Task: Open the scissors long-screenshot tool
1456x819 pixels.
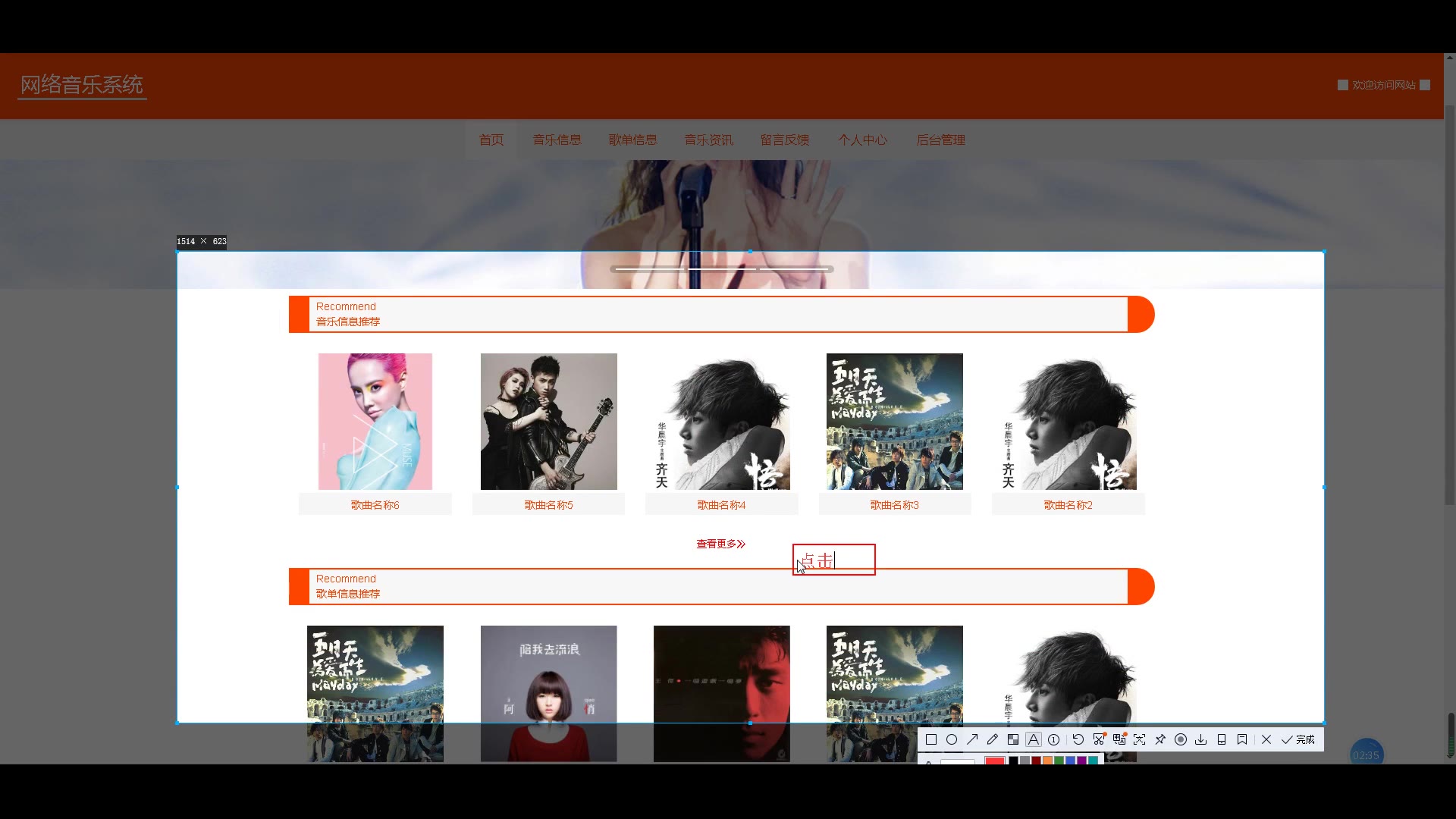Action: point(1099,739)
